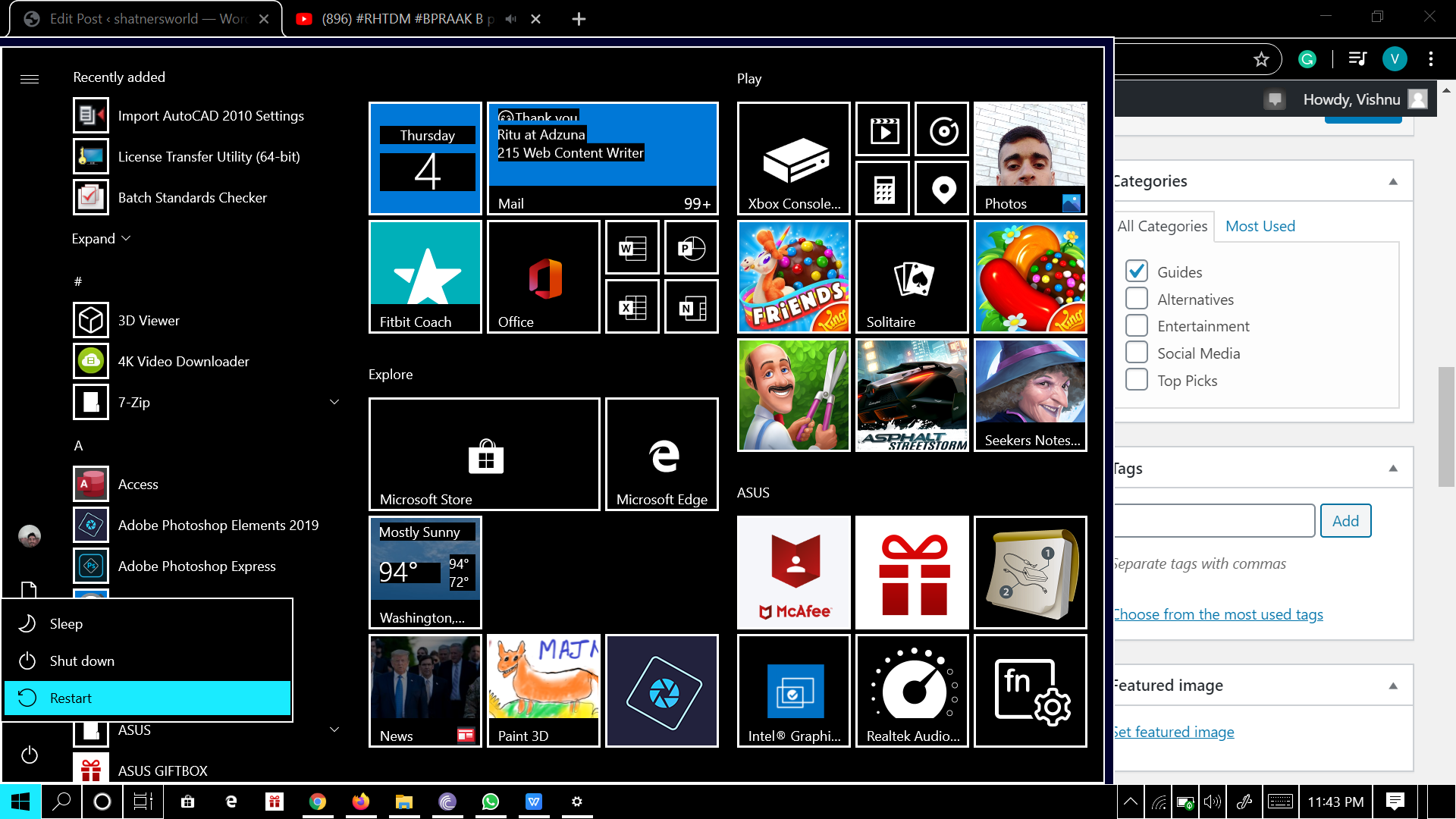Open the Microsoft Edge tile
1456x819 pixels.
[661, 454]
